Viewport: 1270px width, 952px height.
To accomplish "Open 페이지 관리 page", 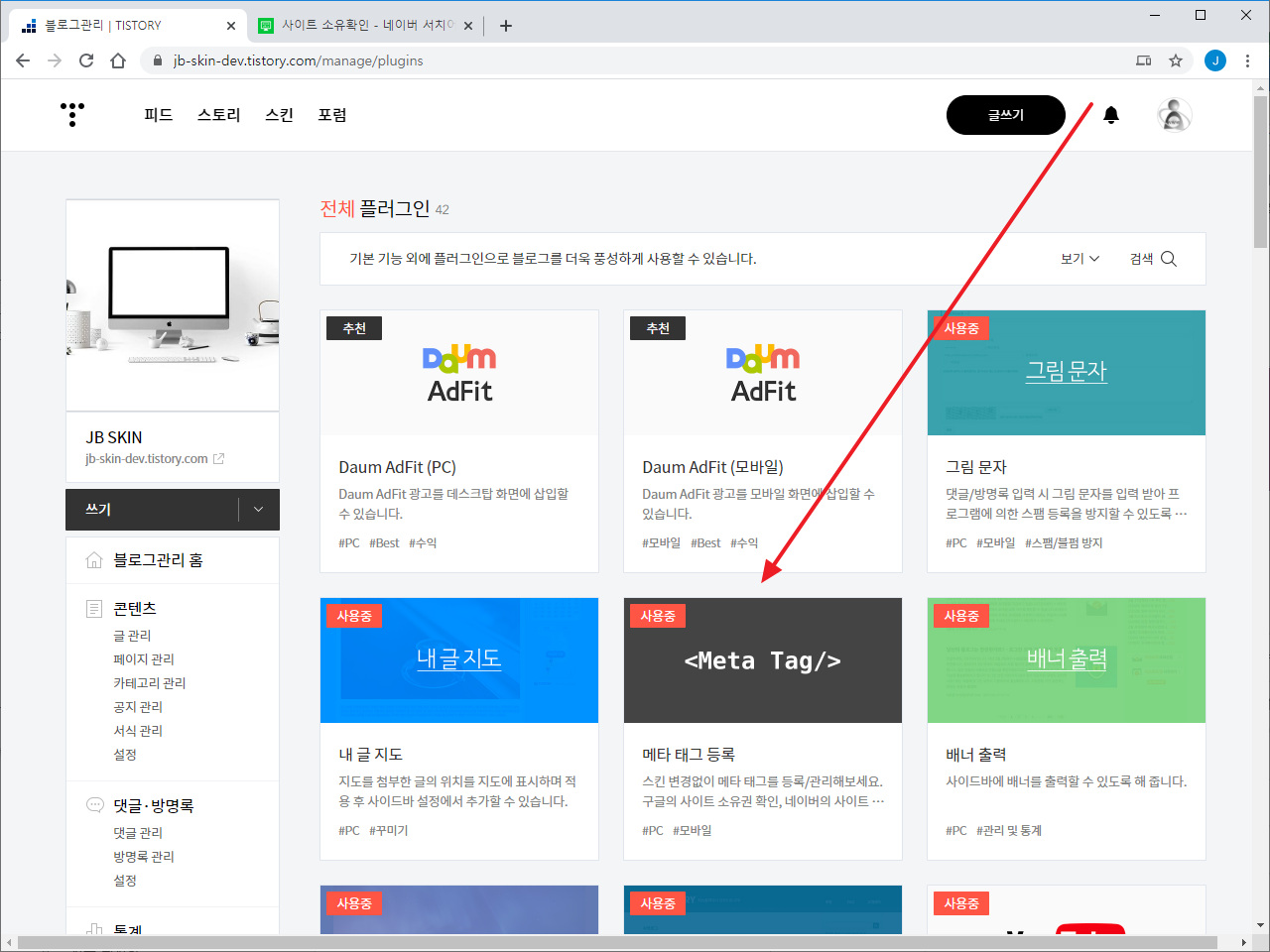I will pos(144,659).
